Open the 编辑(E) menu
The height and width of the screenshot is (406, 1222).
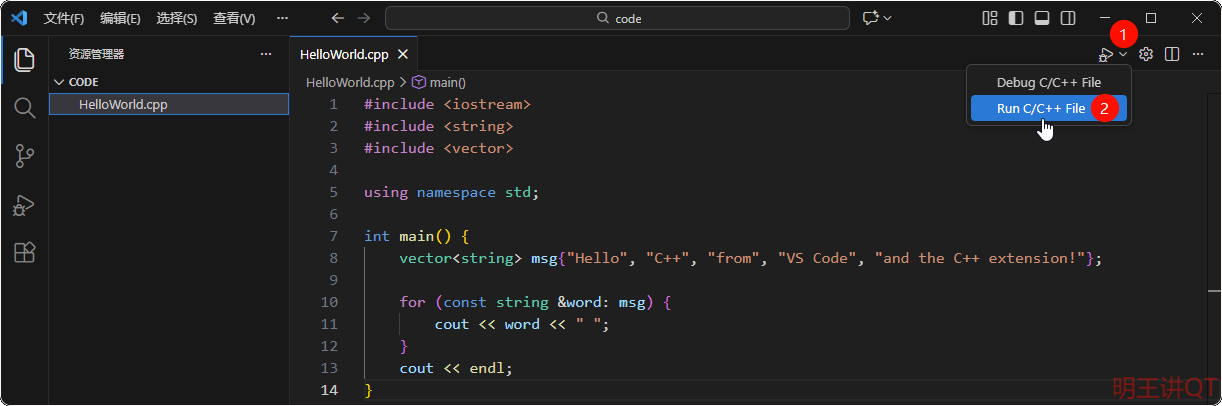pyautogui.click(x=120, y=18)
